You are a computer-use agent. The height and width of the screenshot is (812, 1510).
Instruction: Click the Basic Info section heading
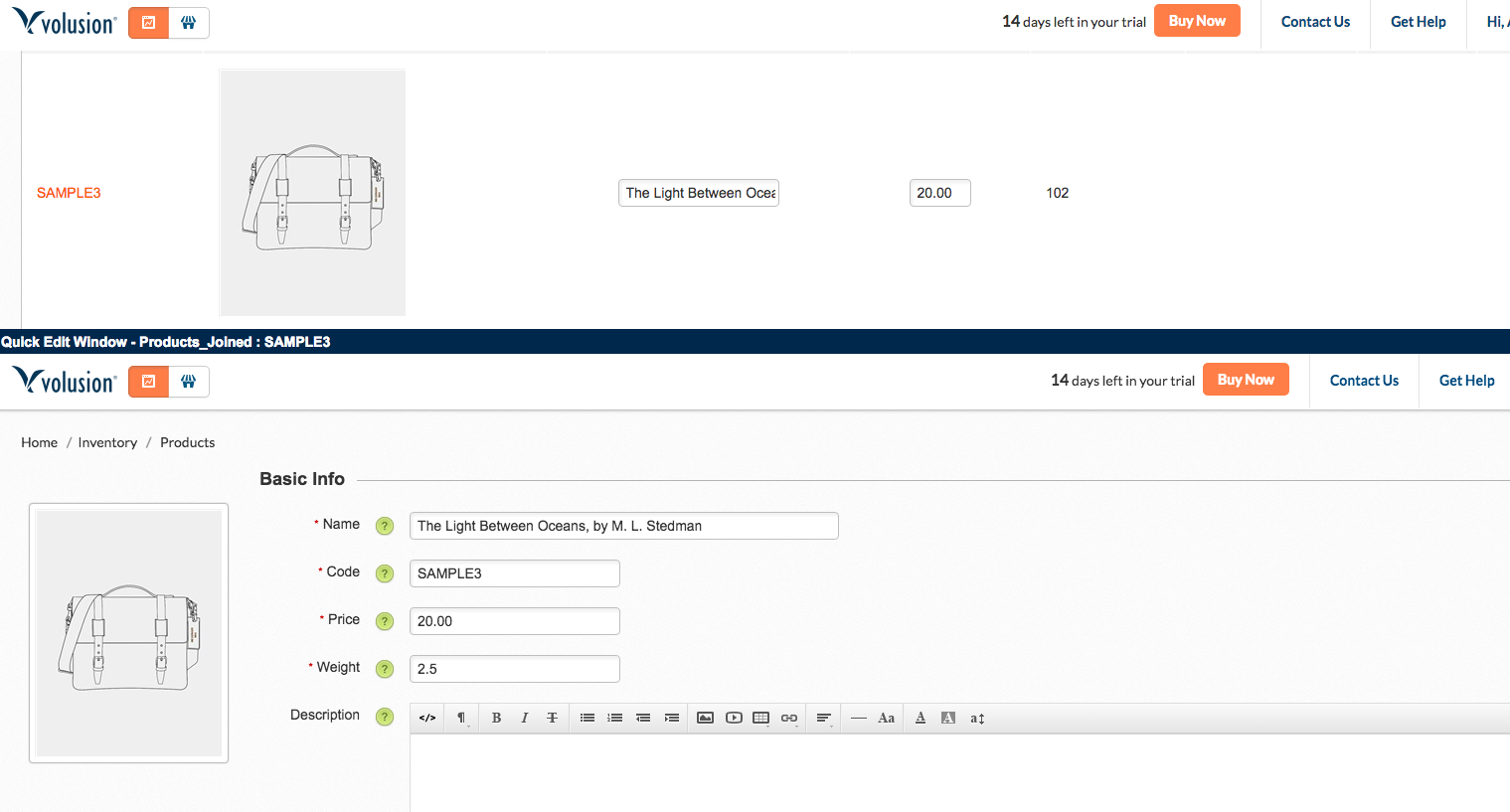tap(302, 479)
